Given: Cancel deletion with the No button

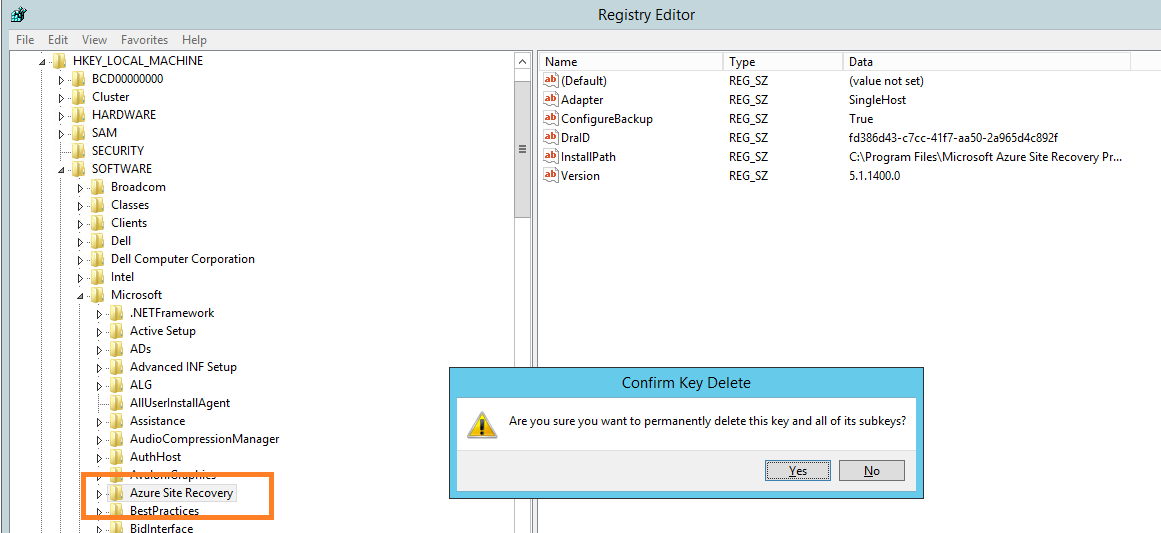Looking at the screenshot, I should click(x=872, y=470).
